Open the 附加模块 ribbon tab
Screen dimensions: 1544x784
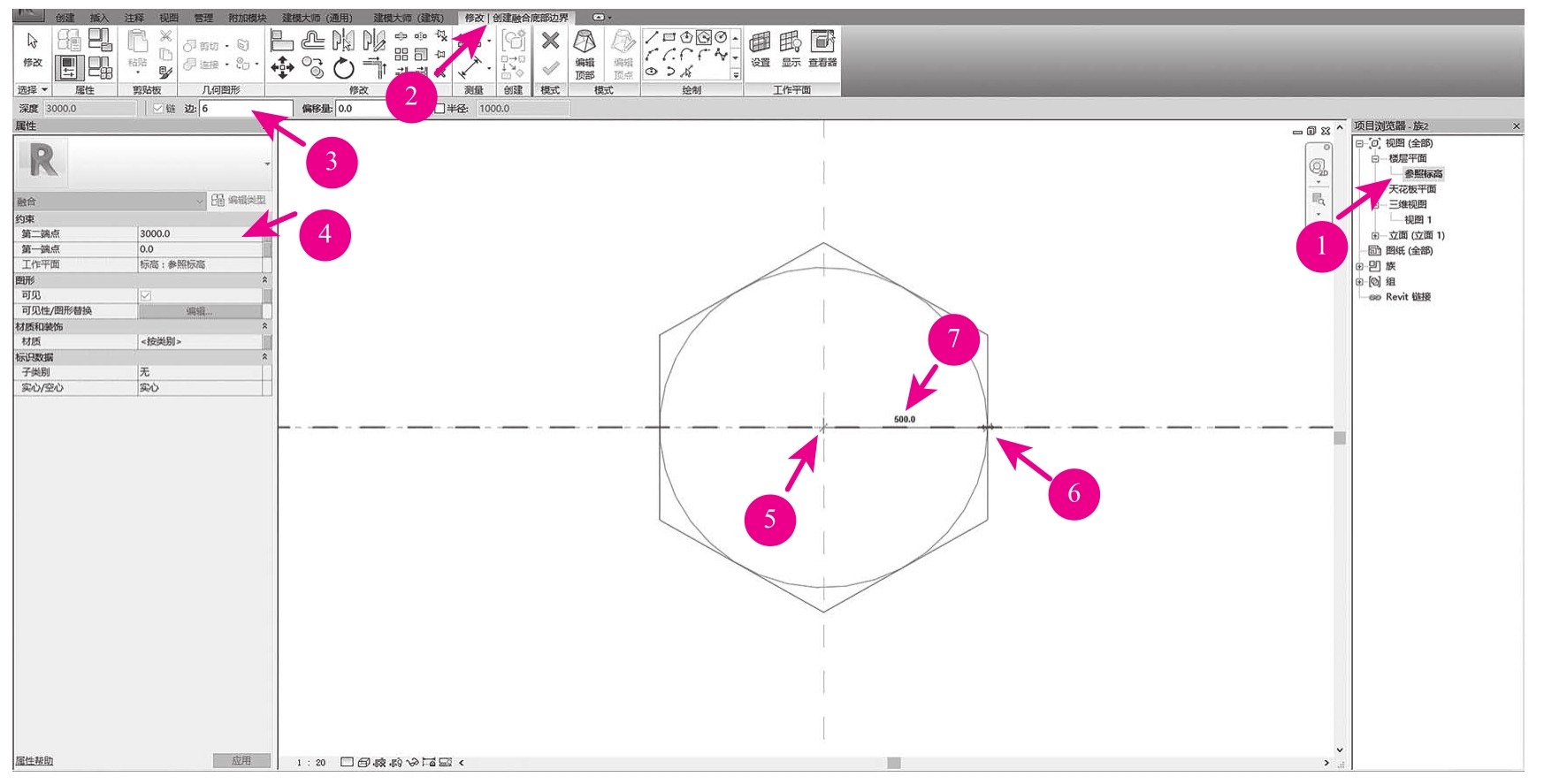(248, 18)
